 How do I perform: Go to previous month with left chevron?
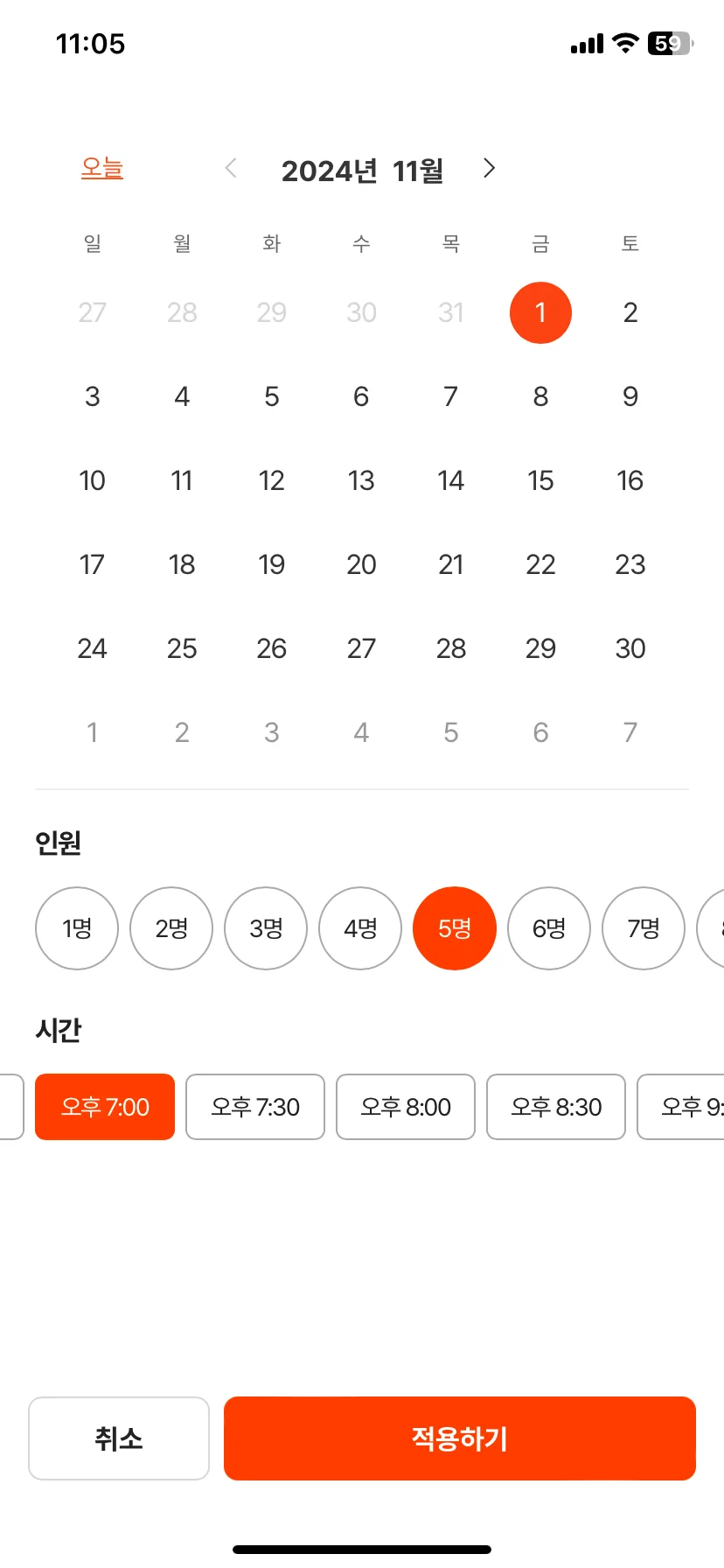tap(232, 168)
